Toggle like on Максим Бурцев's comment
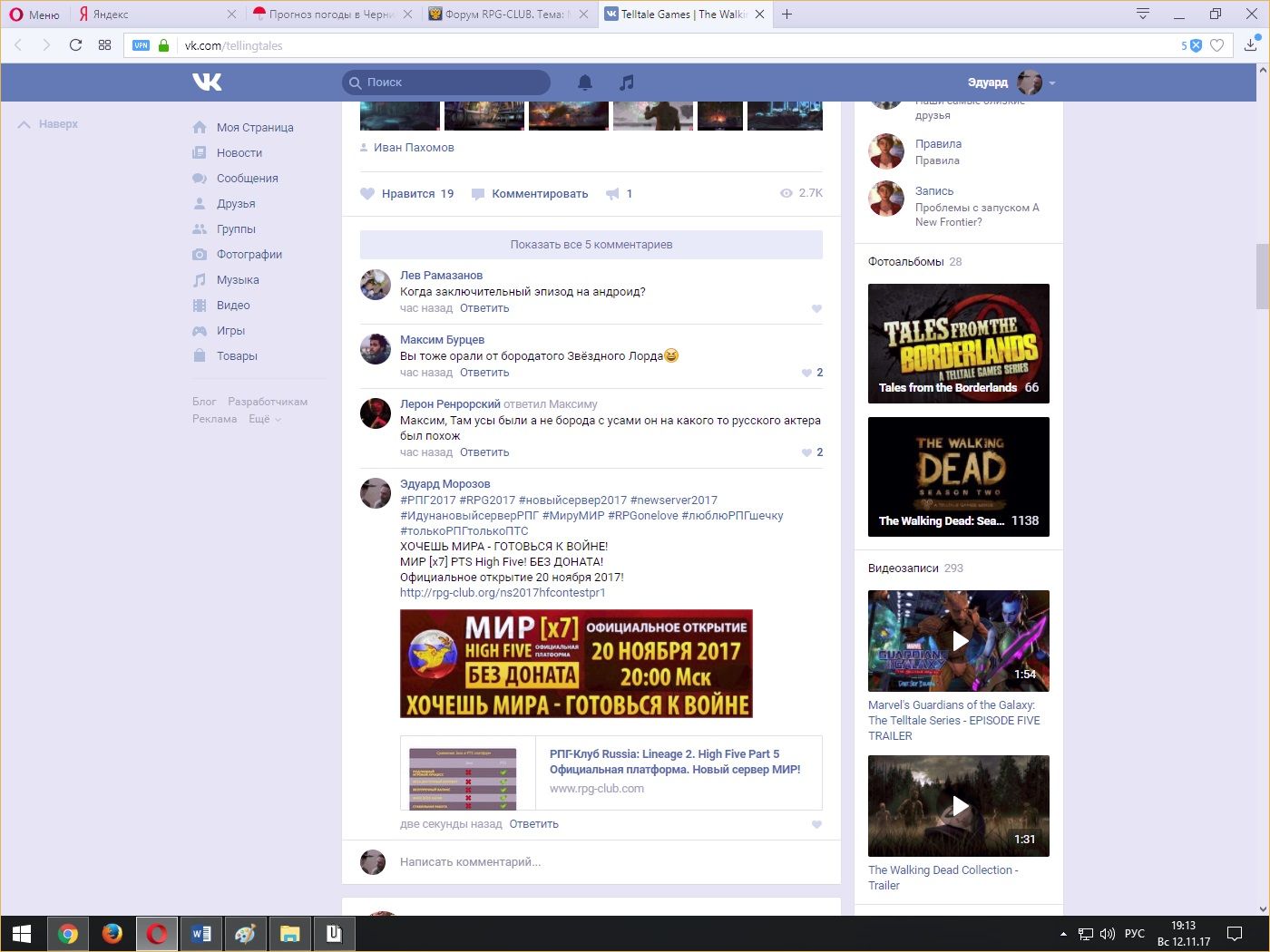The width and height of the screenshot is (1270, 952). (x=807, y=373)
